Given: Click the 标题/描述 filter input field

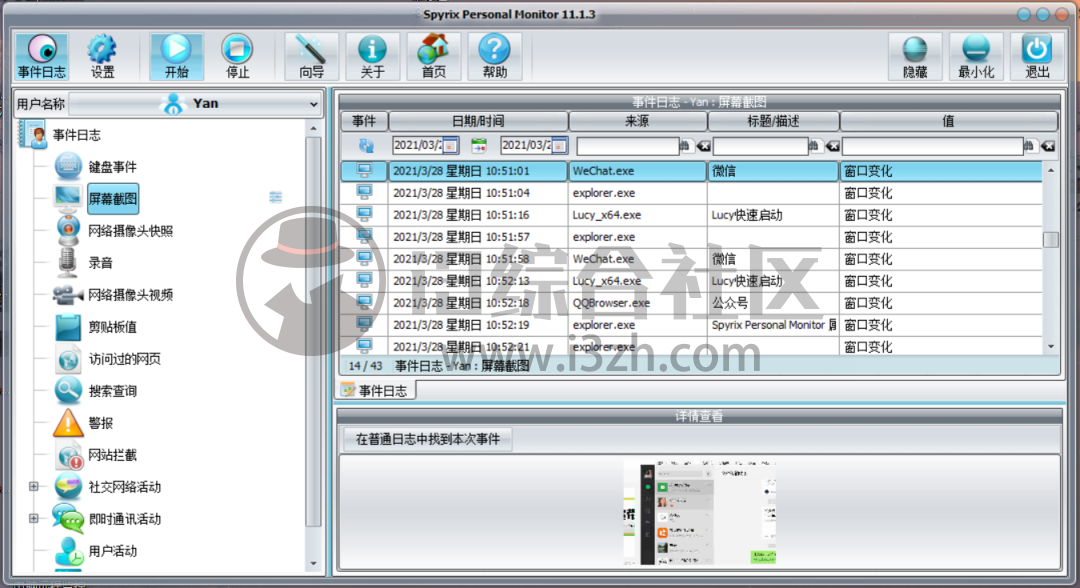Looking at the screenshot, I should (760, 145).
